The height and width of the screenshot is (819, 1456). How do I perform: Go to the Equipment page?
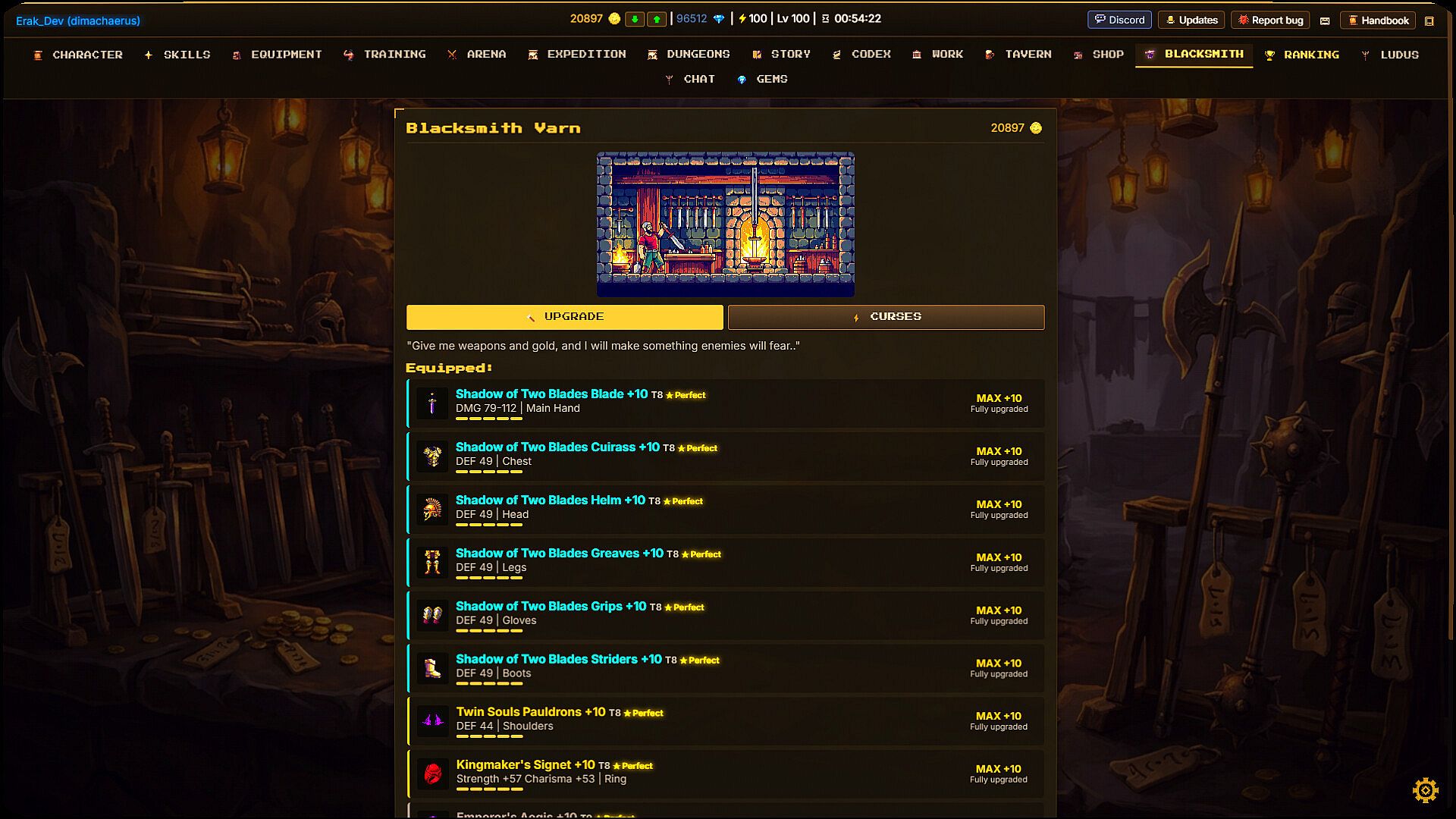(278, 55)
